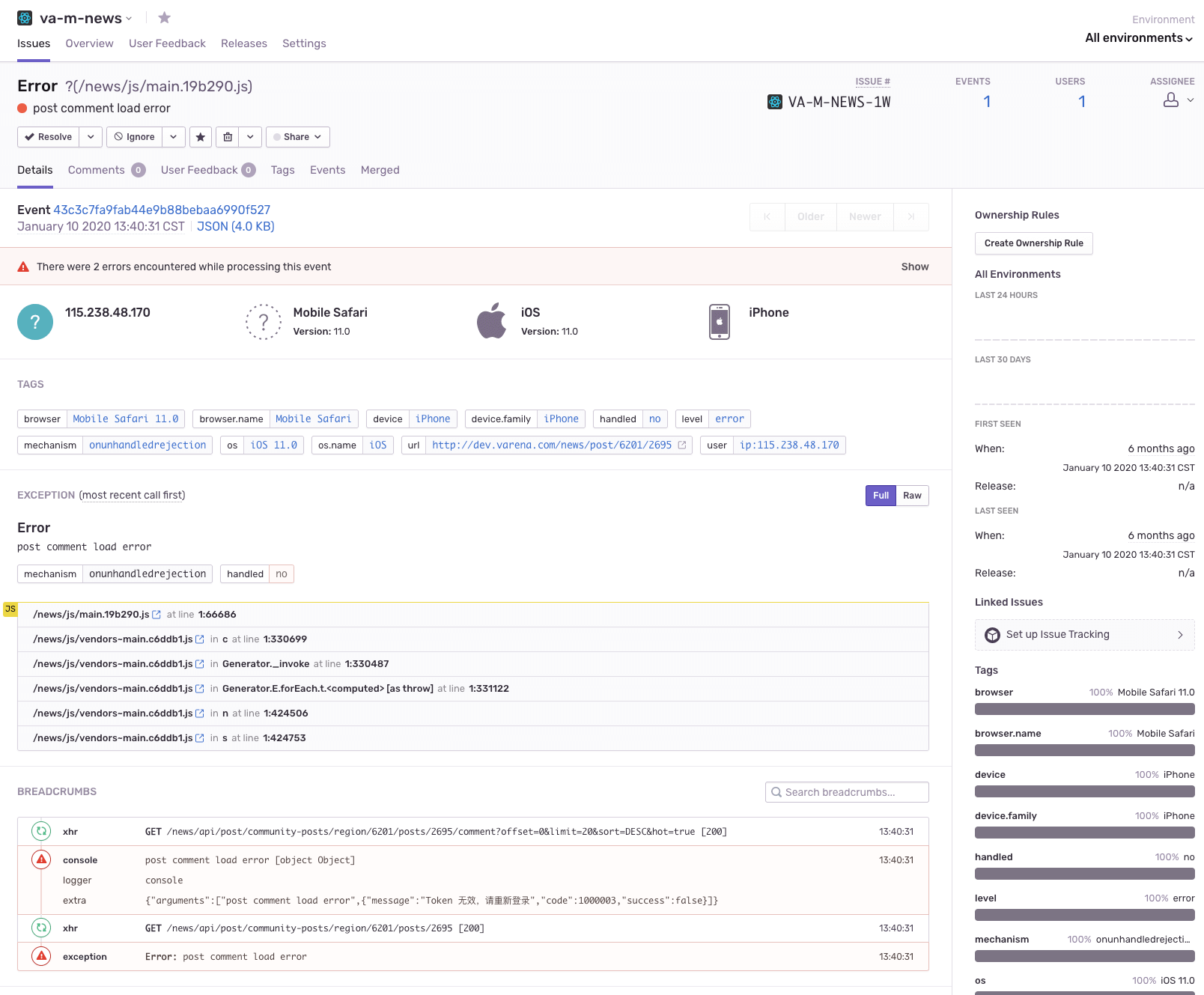Click the Mobile Safari unknown browser icon
Image resolution: width=1204 pixels, height=995 pixels.
click(264, 322)
